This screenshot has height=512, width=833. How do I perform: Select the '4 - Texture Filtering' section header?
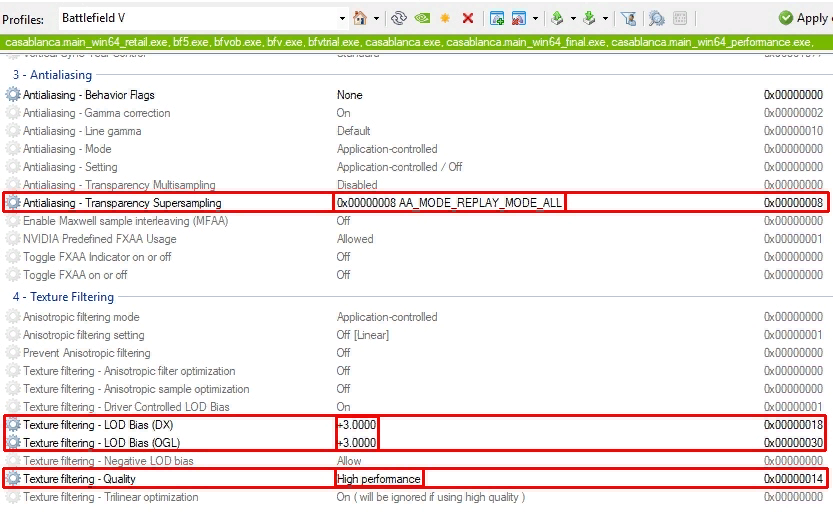point(63,297)
